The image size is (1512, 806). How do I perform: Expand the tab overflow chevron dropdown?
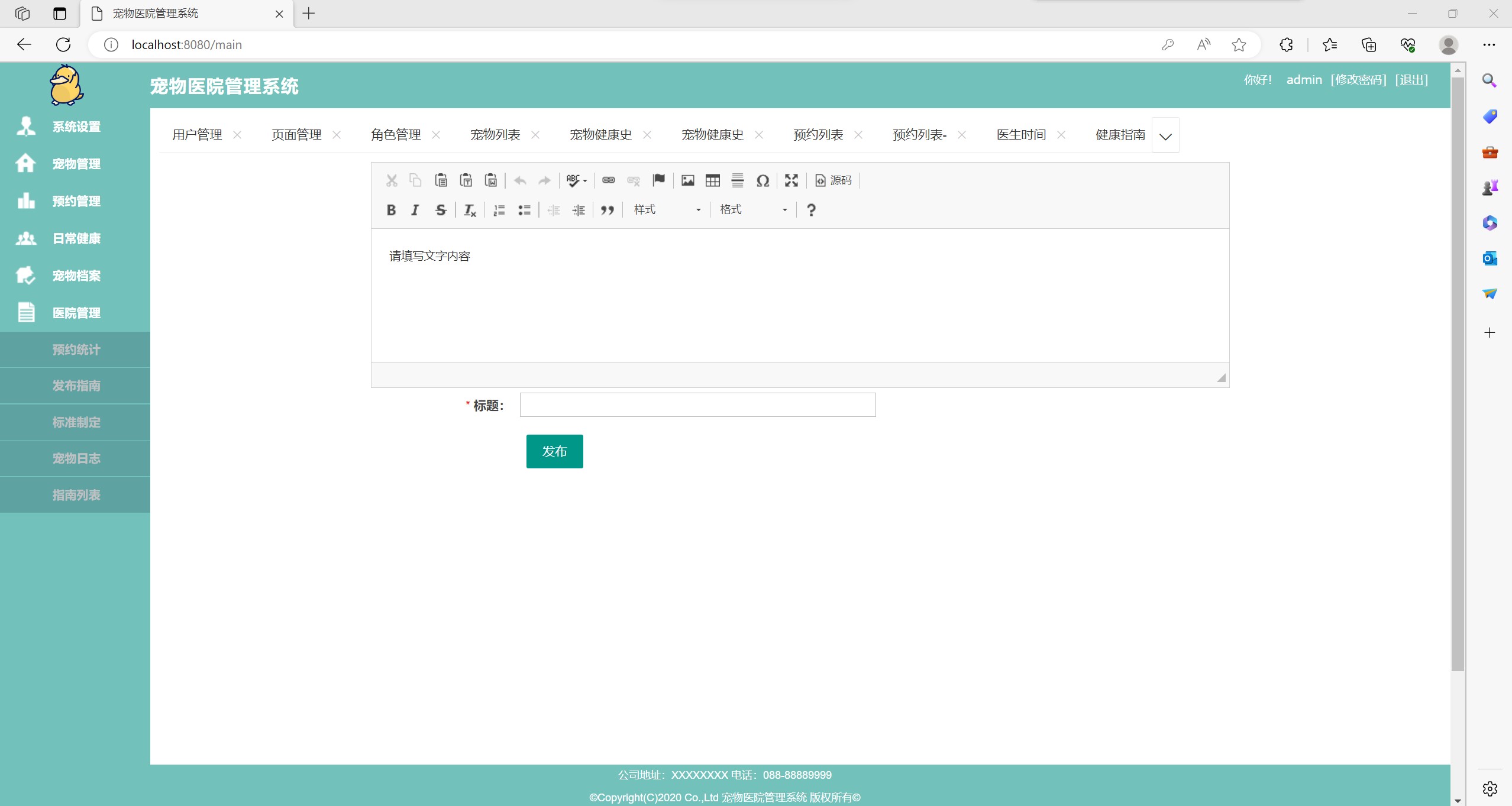1165,135
